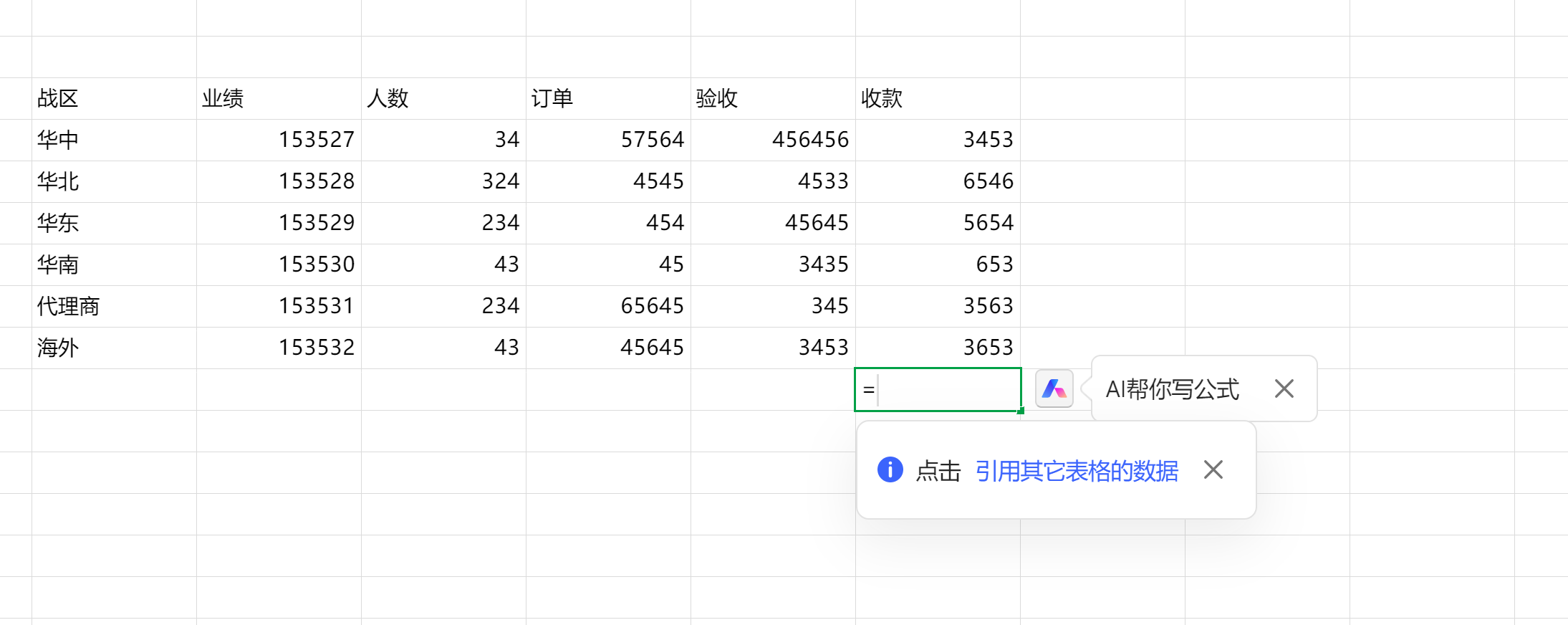
Task: Click cell with value 324
Action: pos(443,181)
